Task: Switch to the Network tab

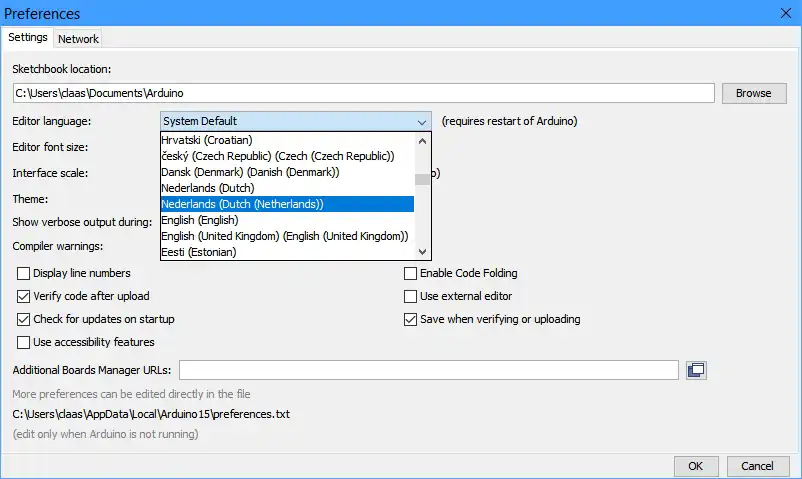Action: coord(78,39)
